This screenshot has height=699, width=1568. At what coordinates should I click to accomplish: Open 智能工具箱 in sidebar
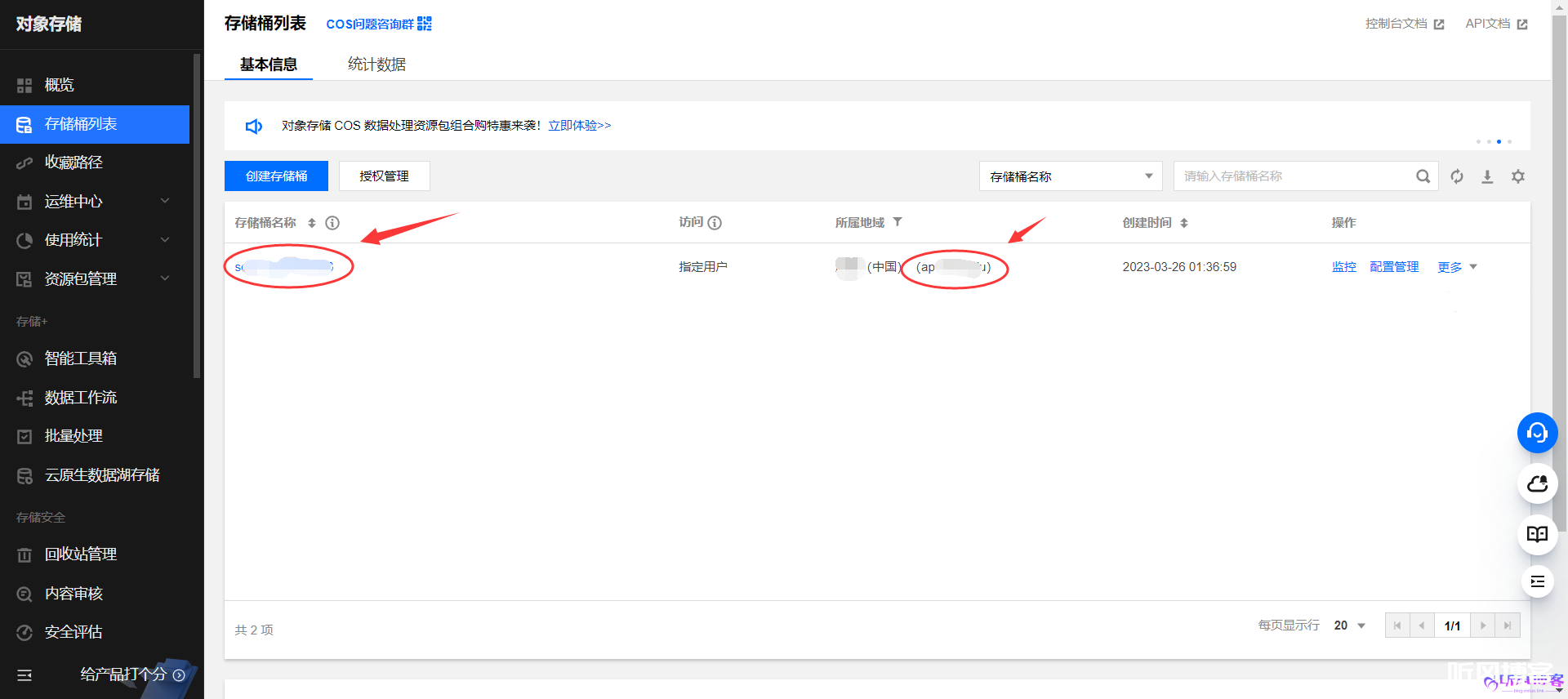(95, 358)
